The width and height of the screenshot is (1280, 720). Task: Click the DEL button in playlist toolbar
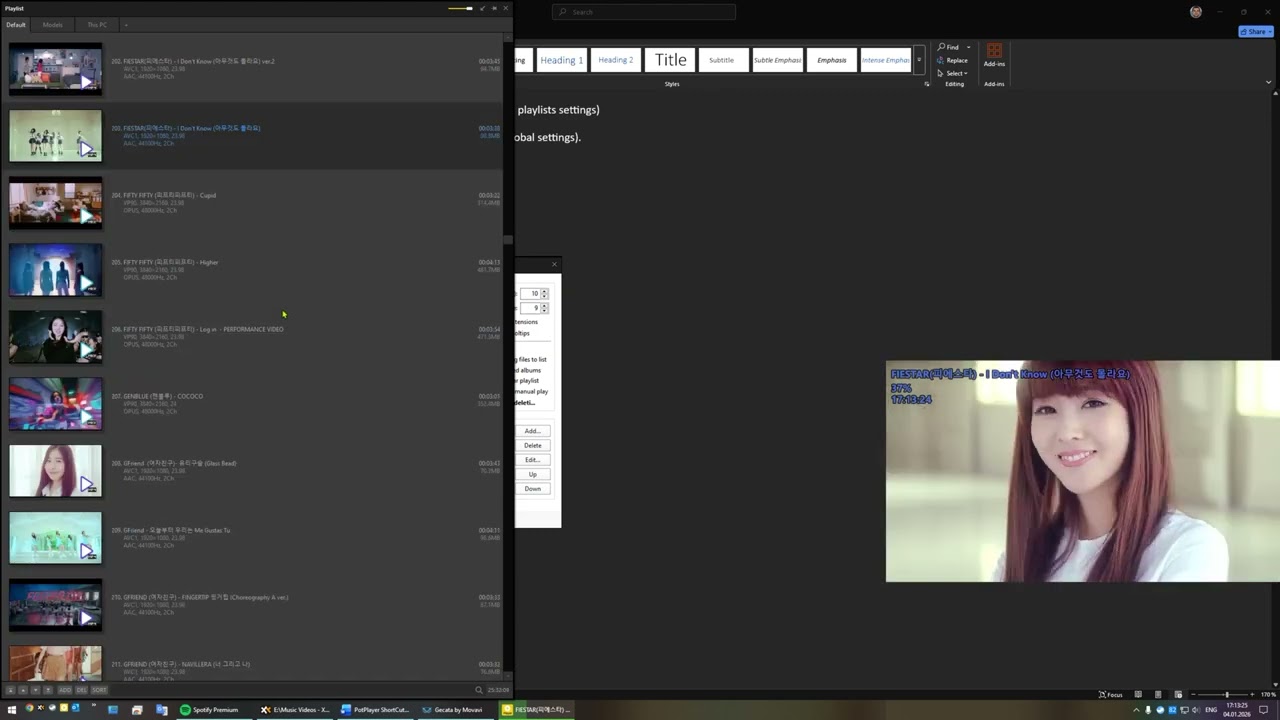[81, 690]
